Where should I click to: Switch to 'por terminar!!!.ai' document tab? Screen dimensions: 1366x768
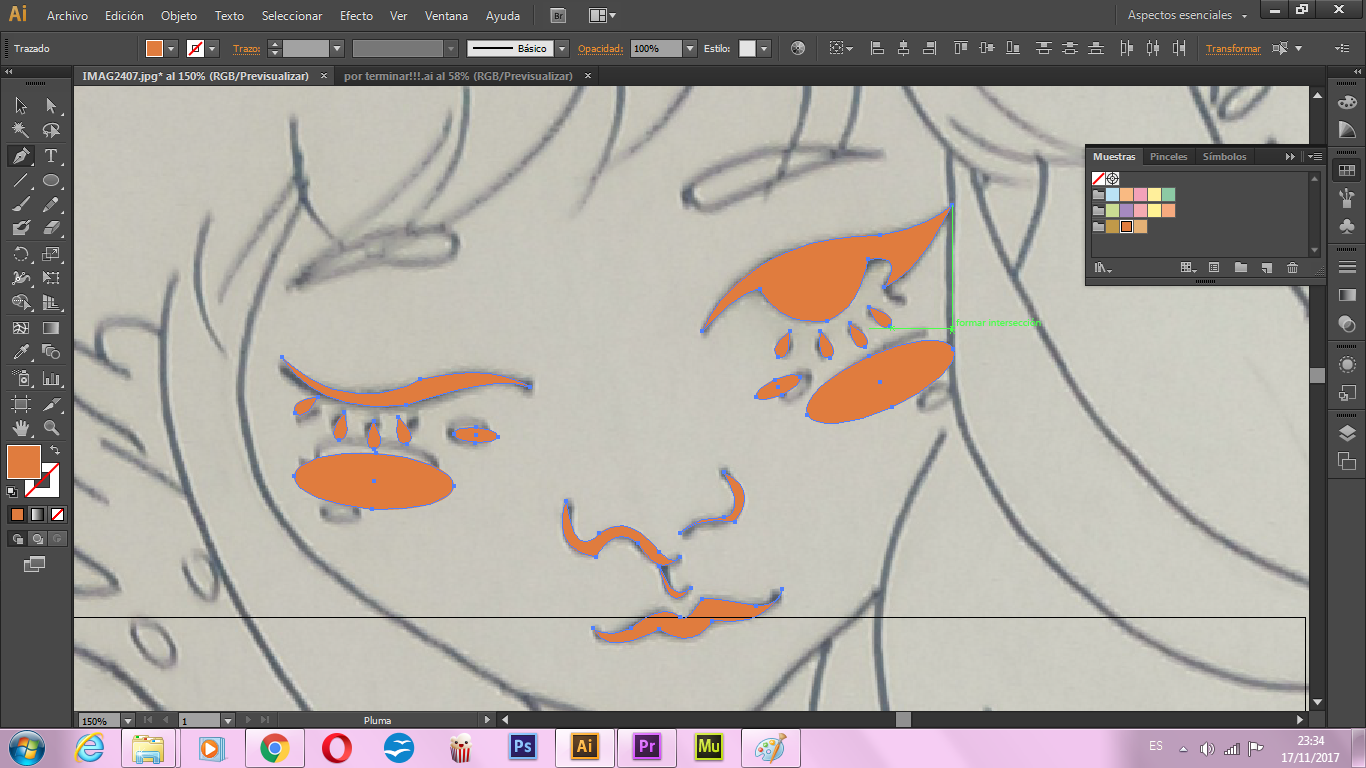pos(458,76)
